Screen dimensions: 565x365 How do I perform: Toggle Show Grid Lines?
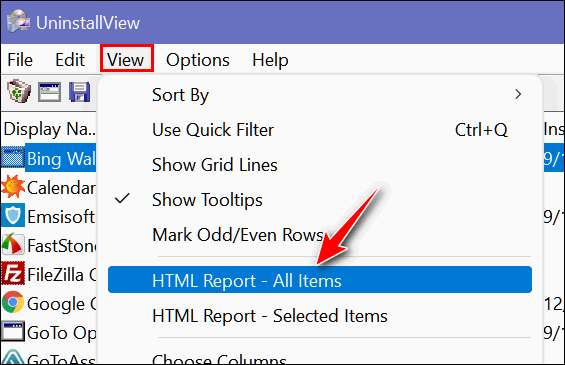[x=320, y=165]
